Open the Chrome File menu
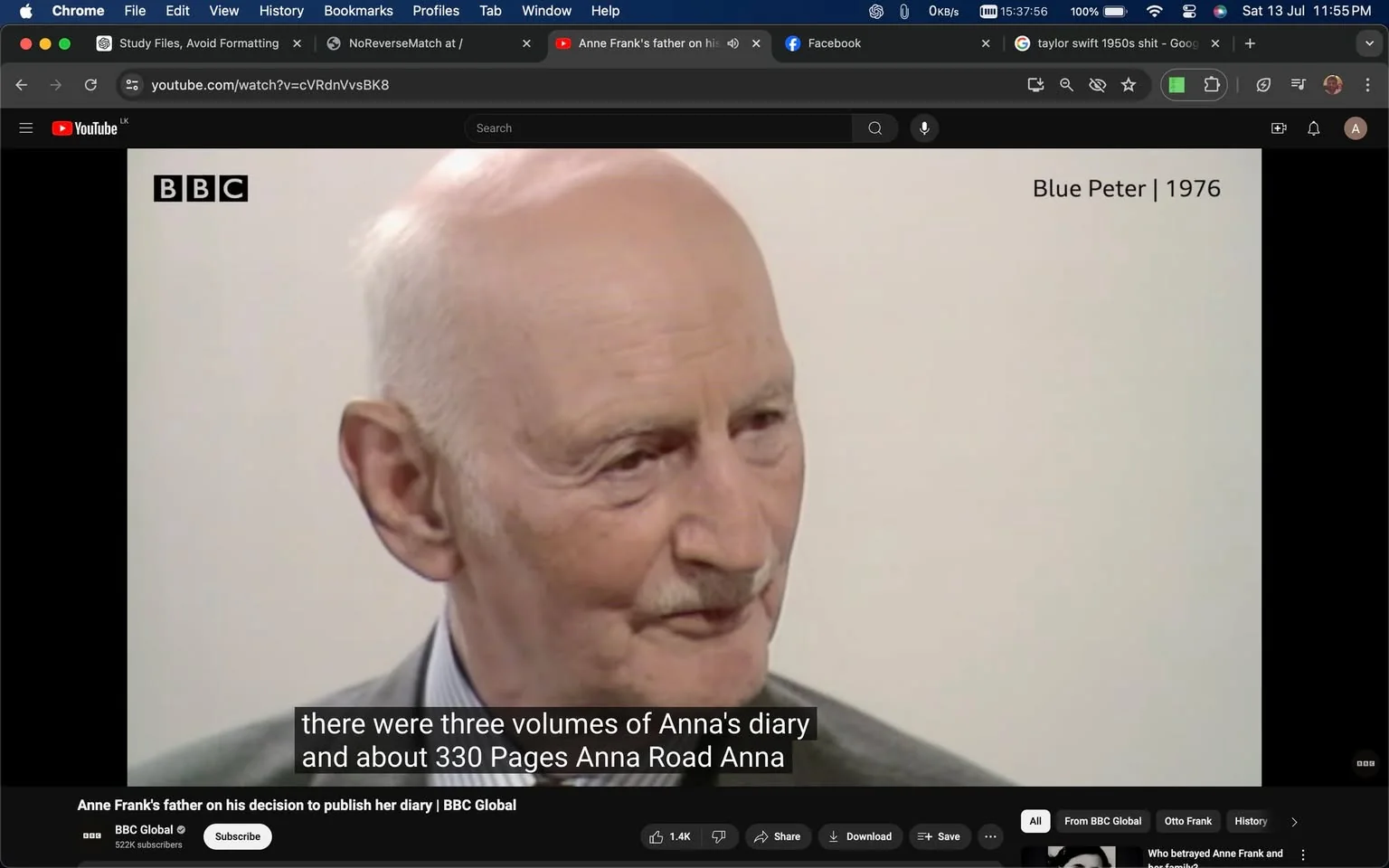 135,11
